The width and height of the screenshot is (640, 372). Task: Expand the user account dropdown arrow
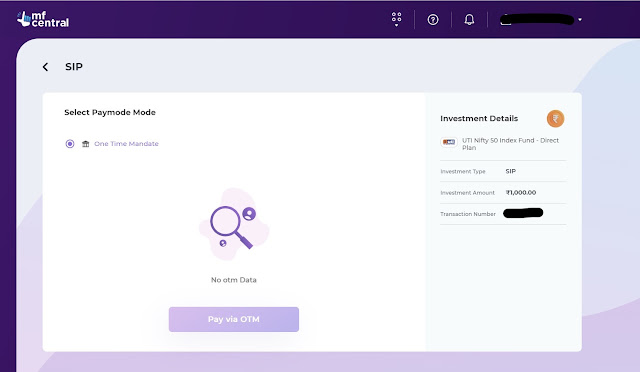580,20
